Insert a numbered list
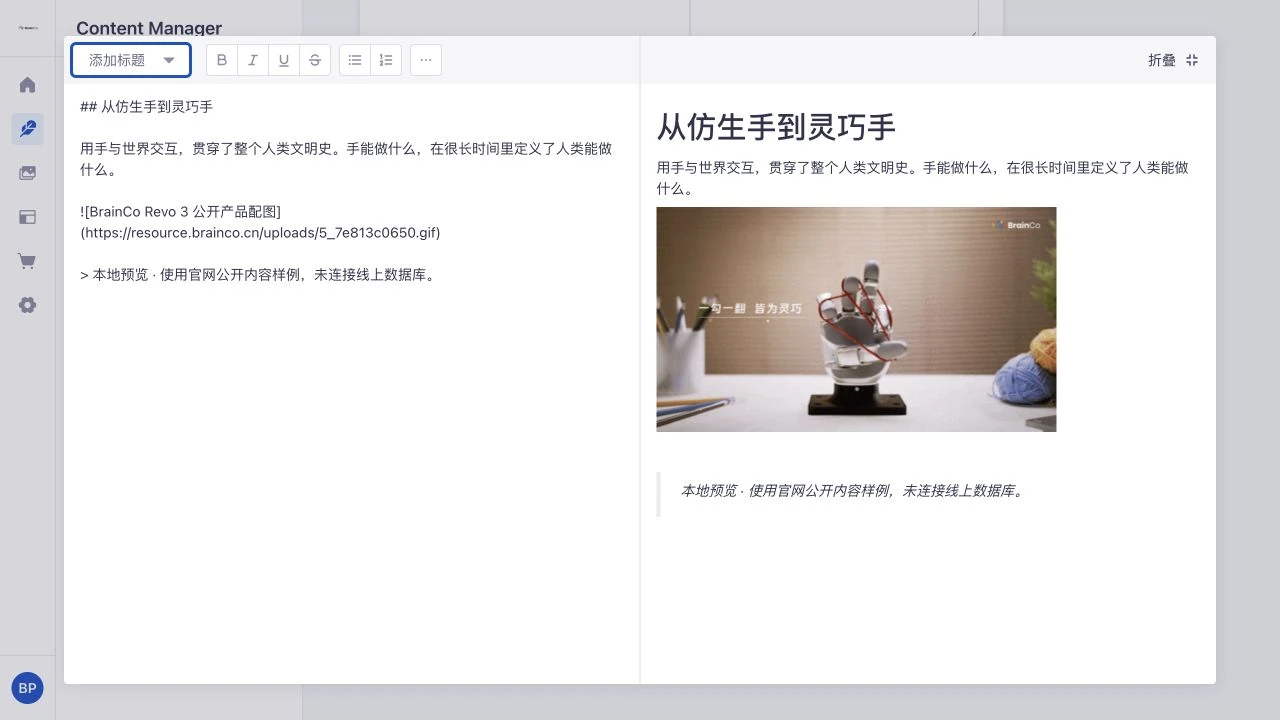Image resolution: width=1280 pixels, height=720 pixels. [x=386, y=60]
